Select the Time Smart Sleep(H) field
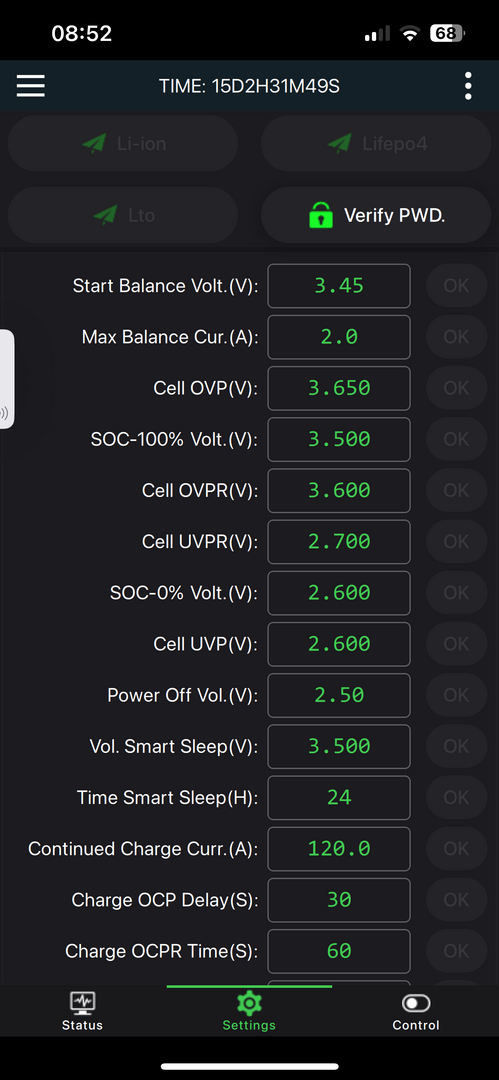Screen dimensions: 499x1080 [x=339, y=798]
